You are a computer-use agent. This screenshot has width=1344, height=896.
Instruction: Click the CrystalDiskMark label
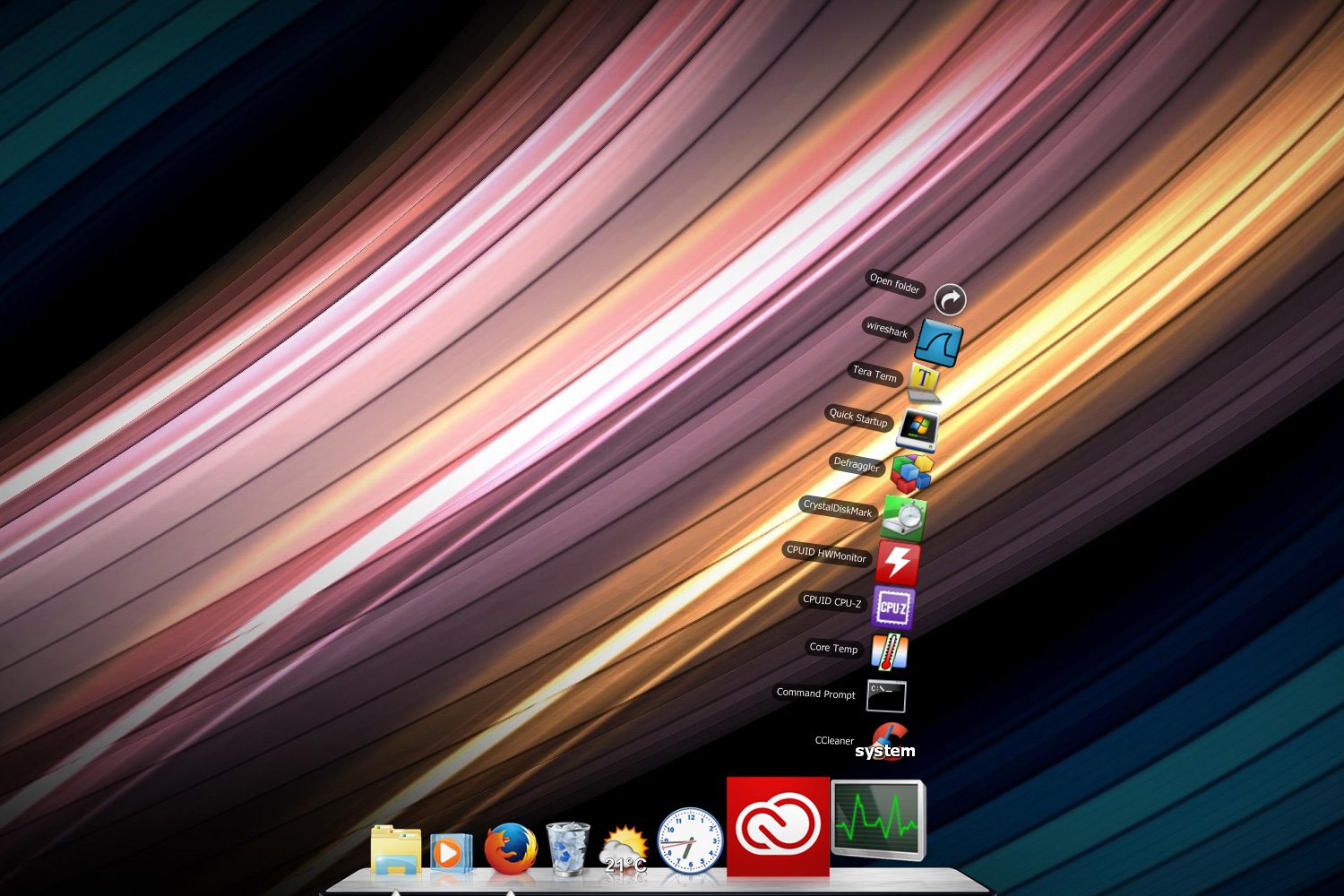[x=838, y=508]
